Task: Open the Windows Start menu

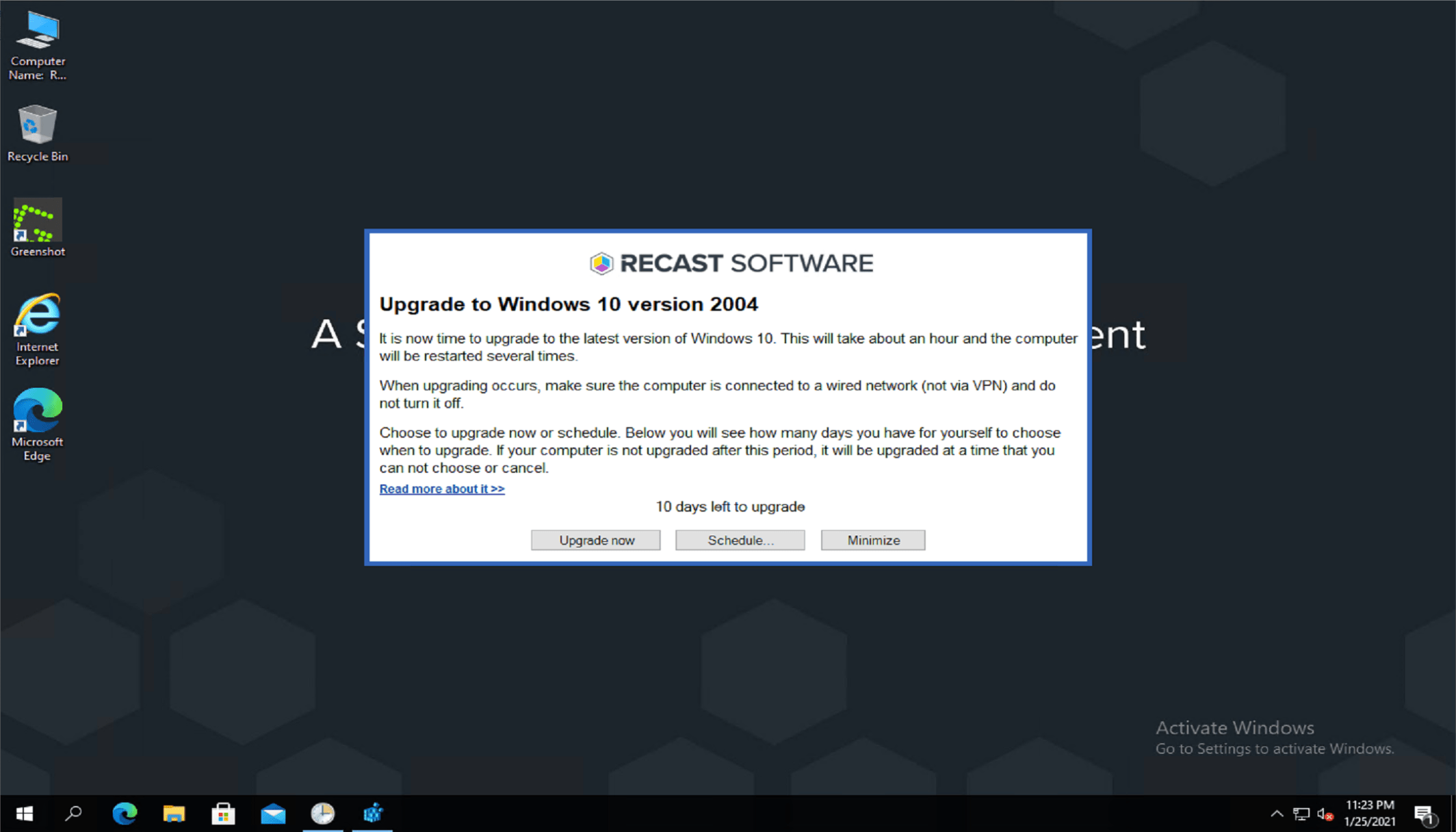Action: click(x=24, y=814)
